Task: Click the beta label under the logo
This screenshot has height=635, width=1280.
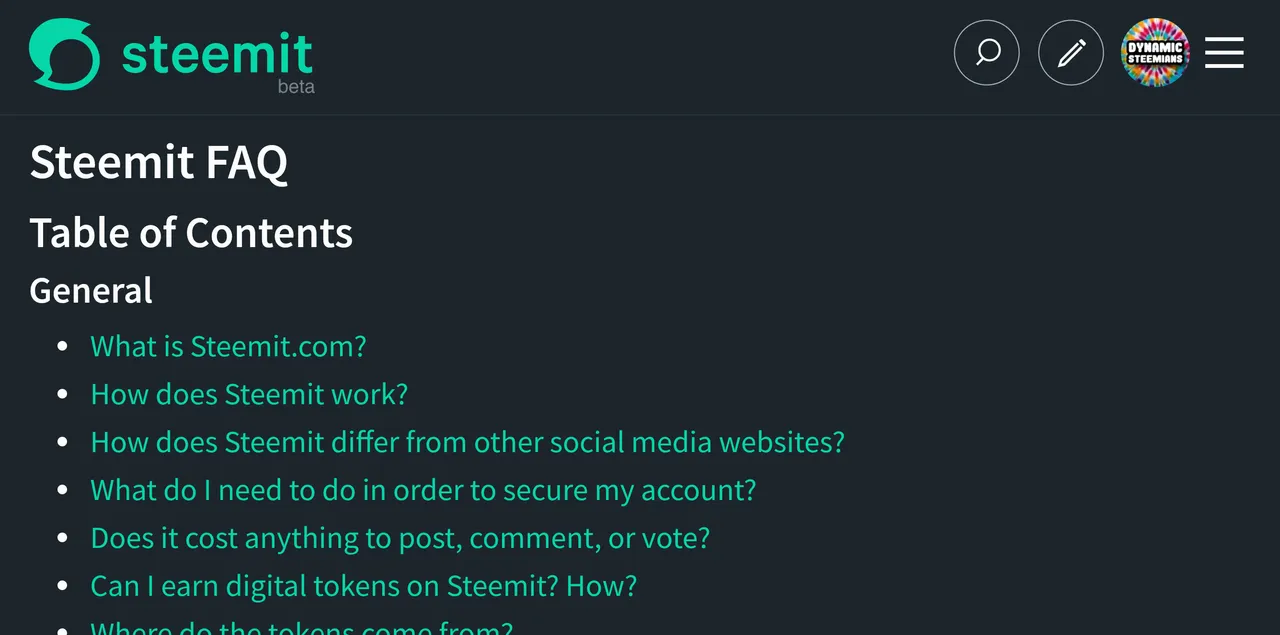Action: 296,87
